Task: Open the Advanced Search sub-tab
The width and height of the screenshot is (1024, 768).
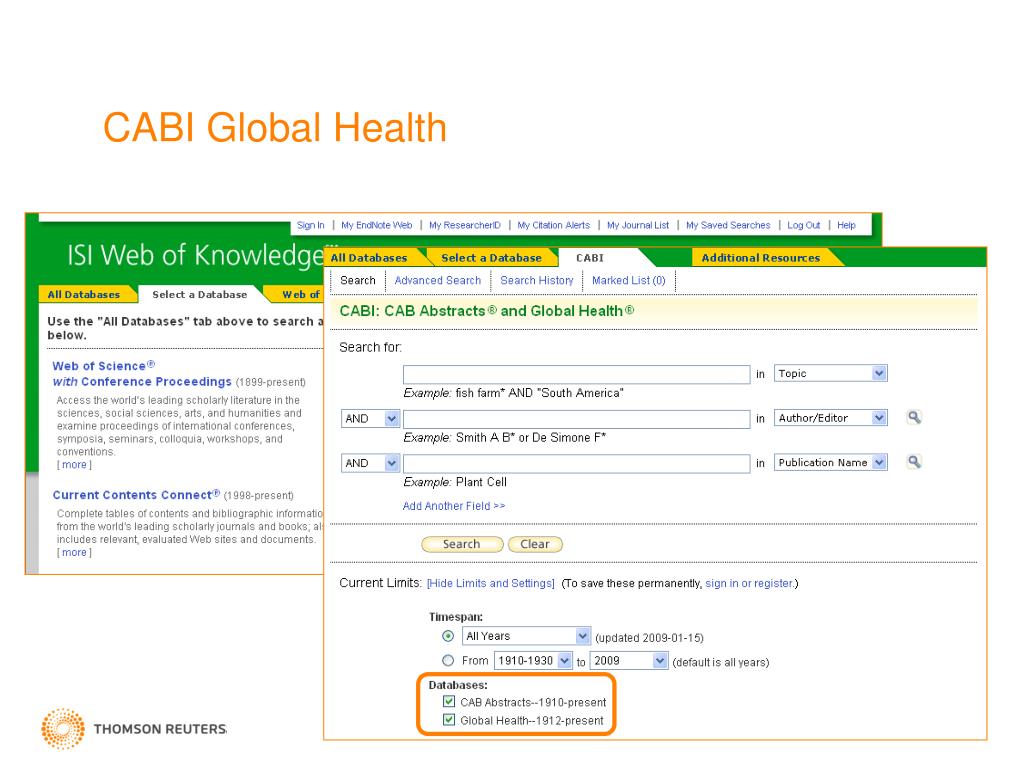Action: [438, 280]
